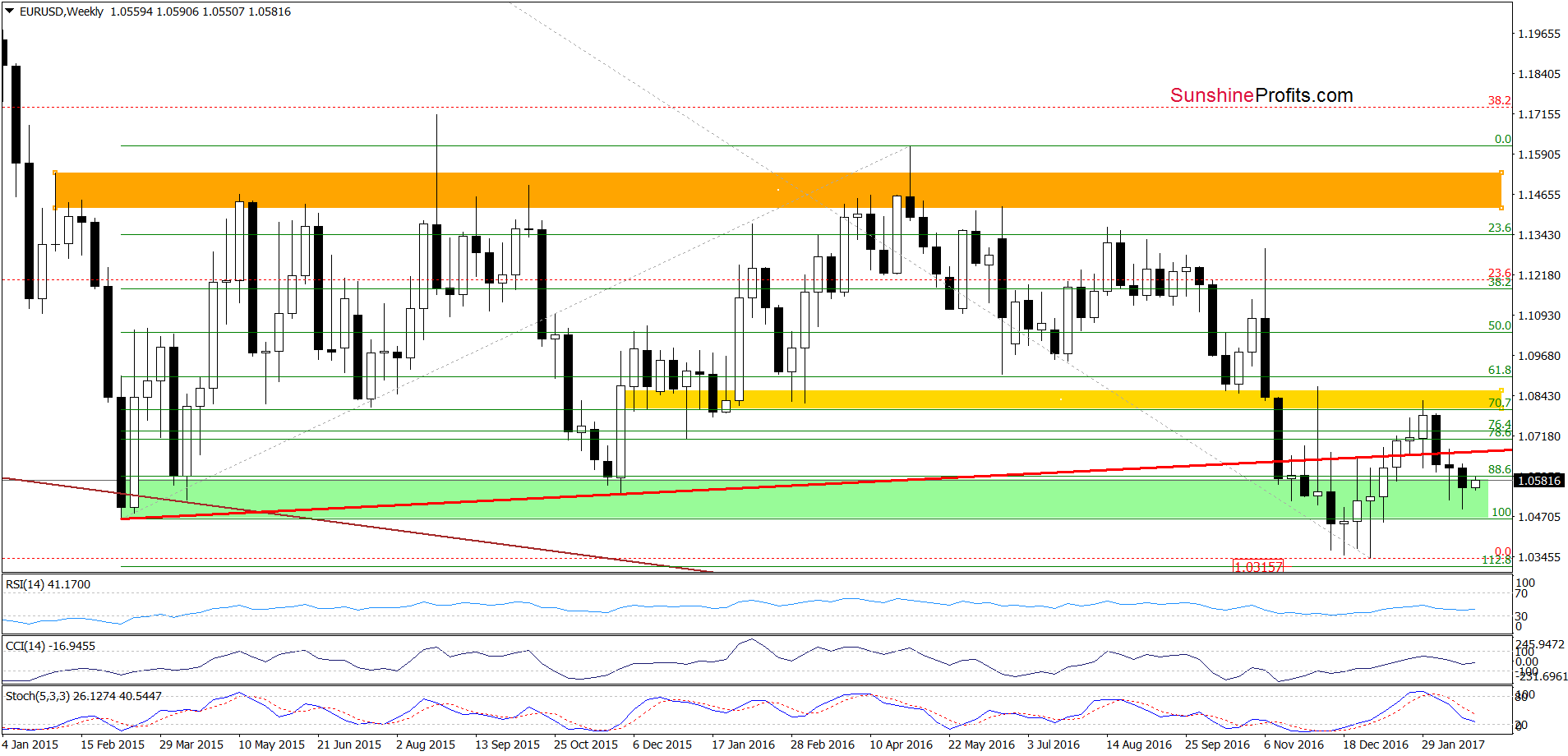
Task: Click the 3 Jul 2016 date label
Action: pyautogui.click(x=1054, y=744)
